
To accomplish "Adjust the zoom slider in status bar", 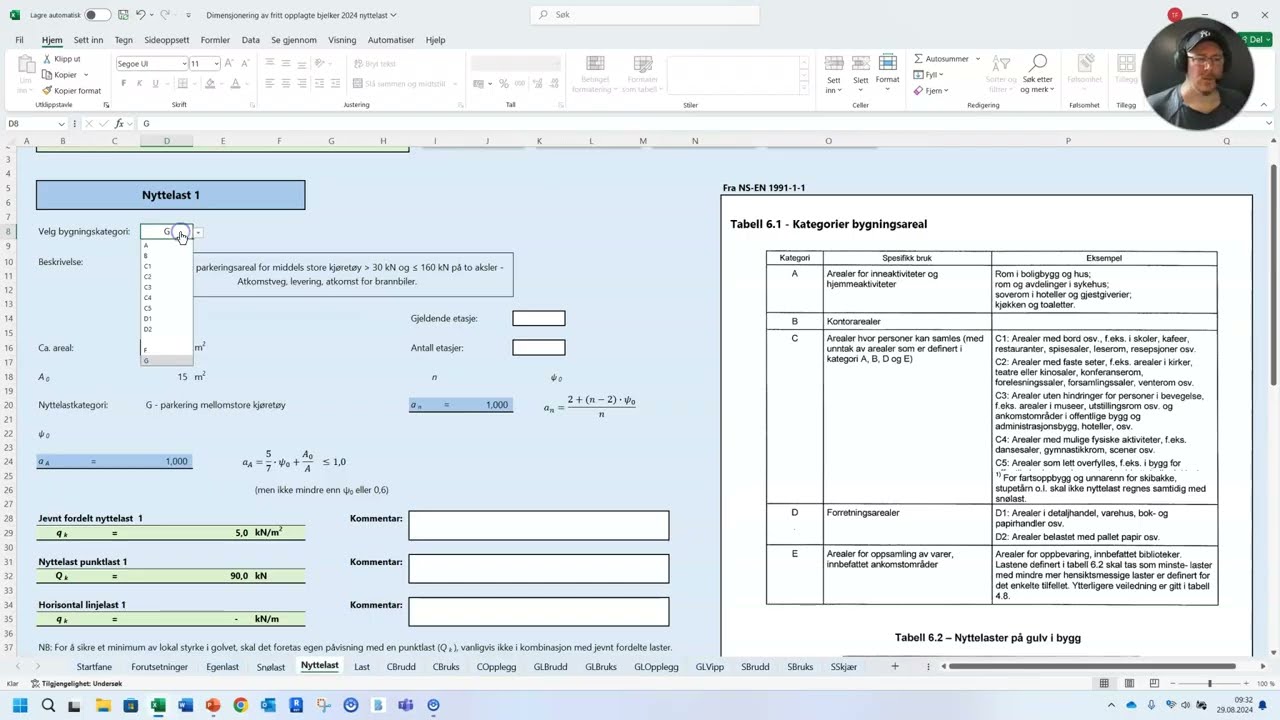I will tap(1209, 684).
